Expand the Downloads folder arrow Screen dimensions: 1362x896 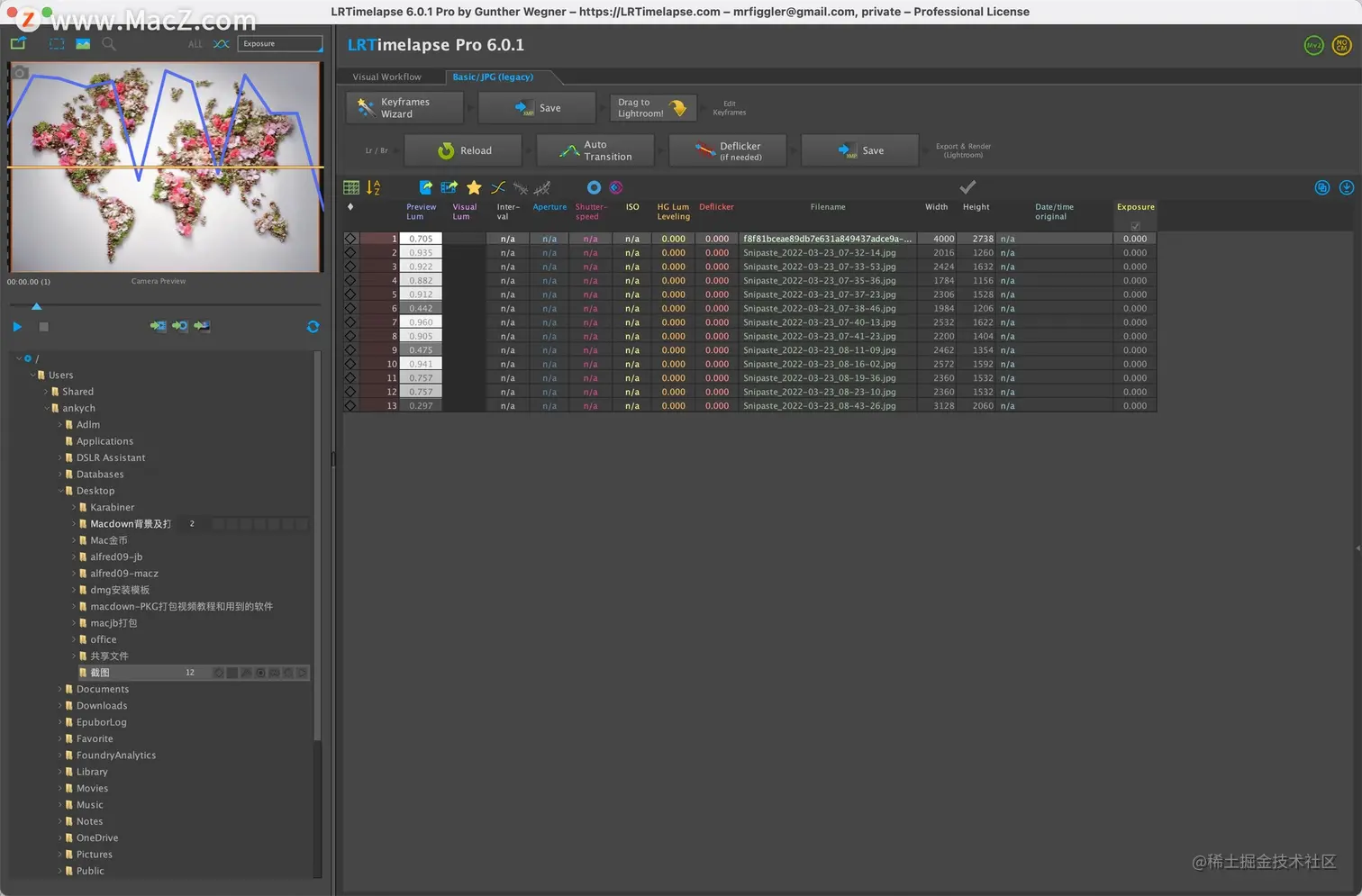60,706
